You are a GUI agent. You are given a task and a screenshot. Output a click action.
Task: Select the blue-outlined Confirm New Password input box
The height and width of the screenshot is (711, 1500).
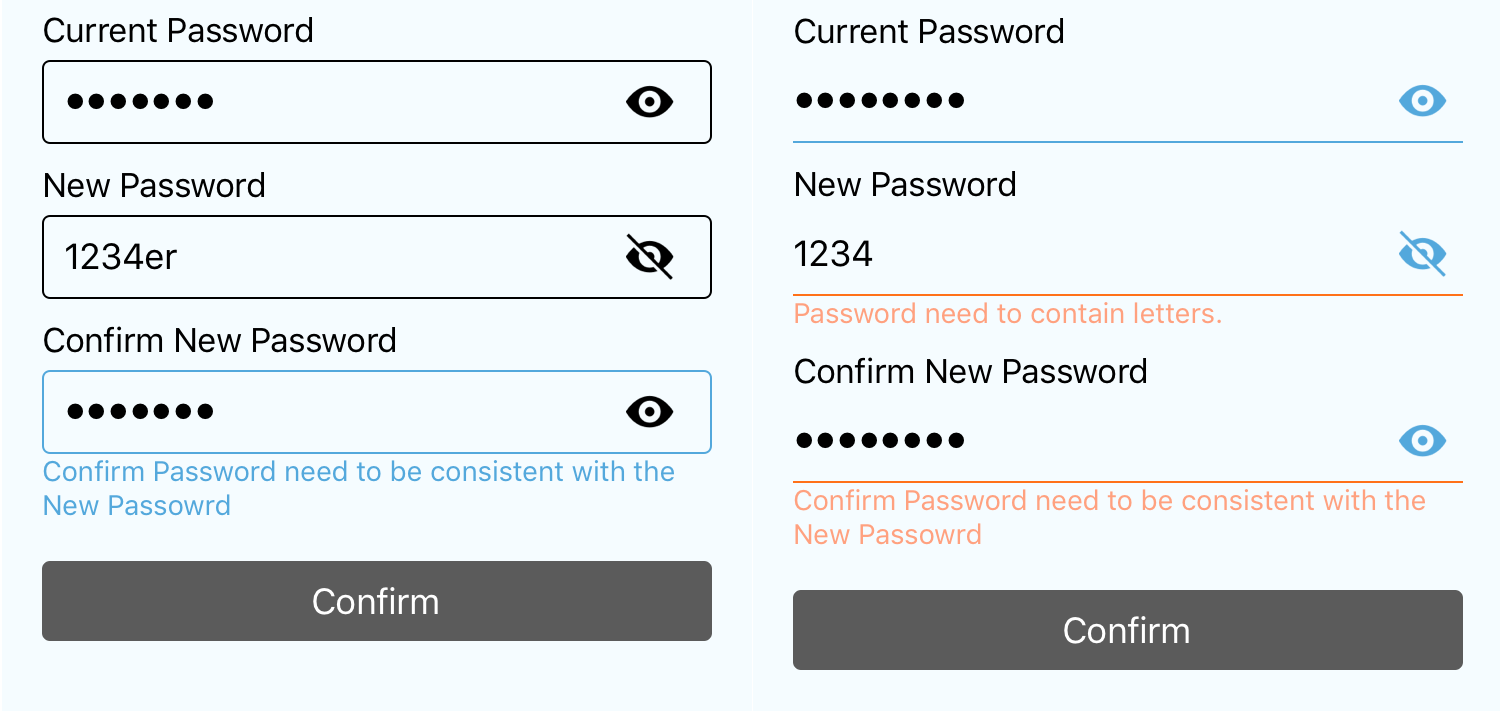330,412
